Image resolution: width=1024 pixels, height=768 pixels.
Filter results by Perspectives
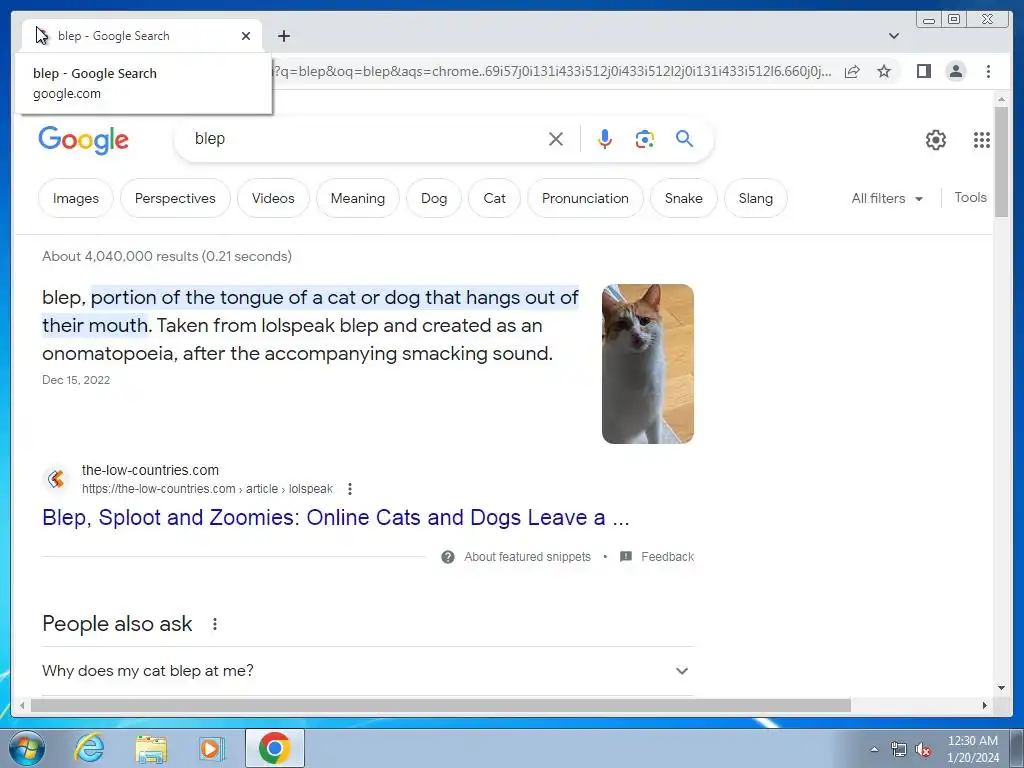(175, 198)
